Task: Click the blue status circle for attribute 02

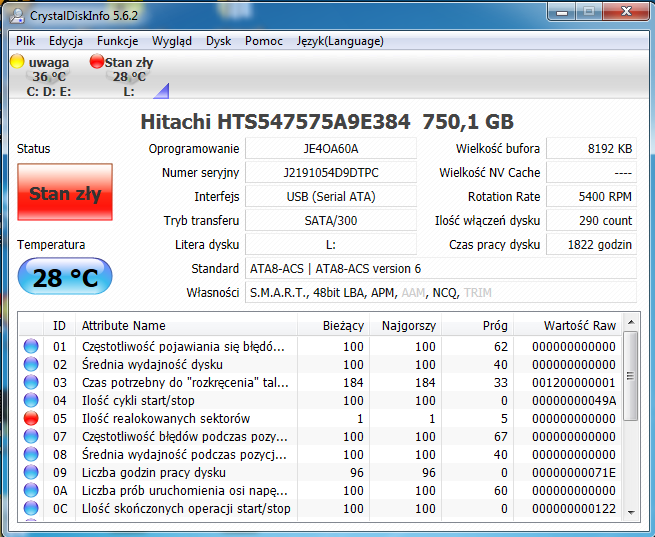Action: 31,364
